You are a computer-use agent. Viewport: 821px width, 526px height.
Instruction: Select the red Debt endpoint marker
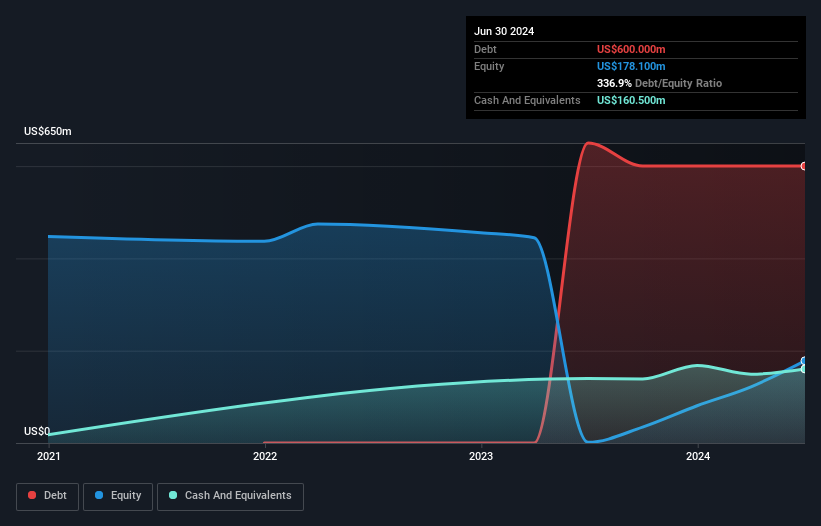pos(804,166)
